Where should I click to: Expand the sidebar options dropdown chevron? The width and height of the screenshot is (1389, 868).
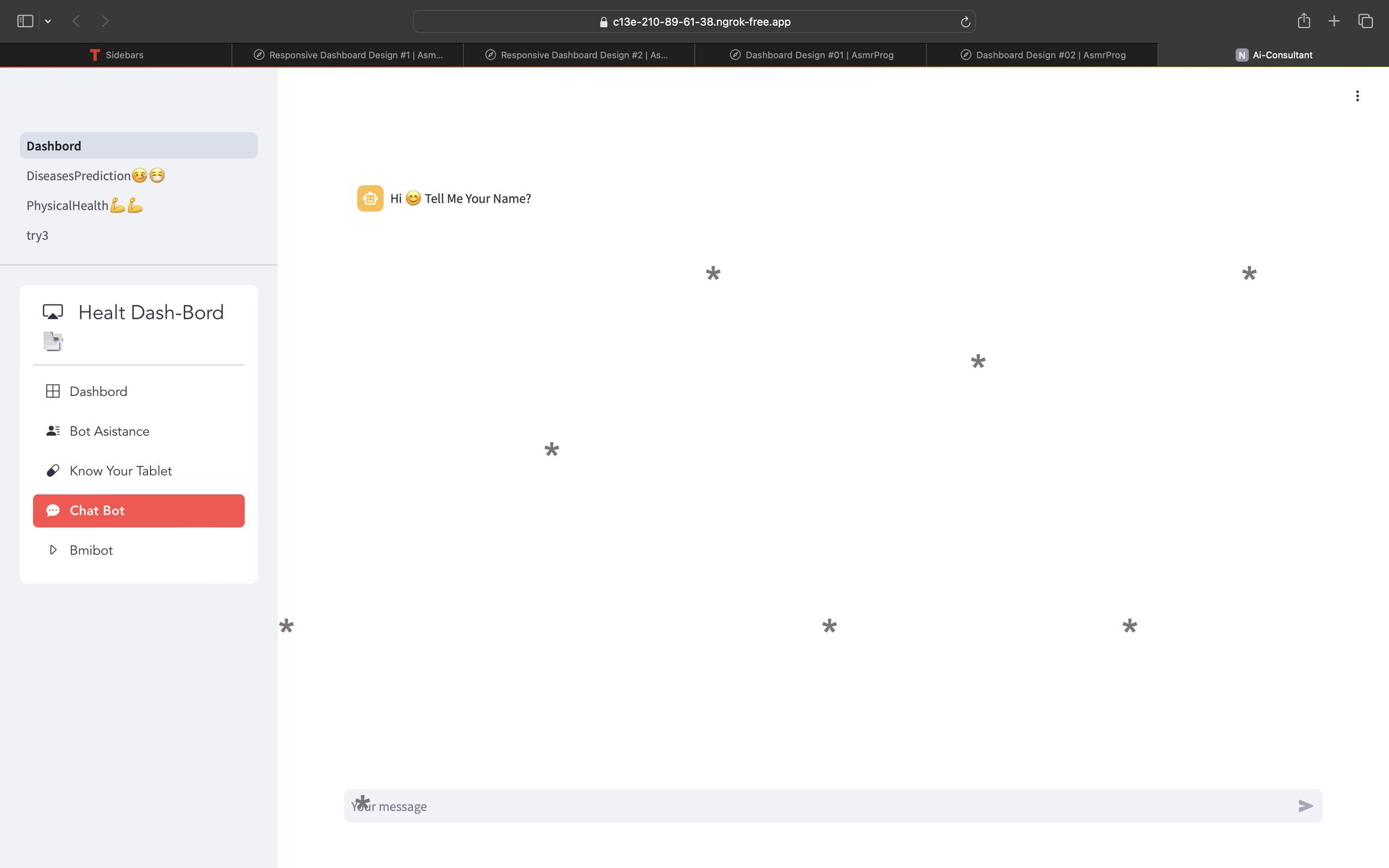point(48,21)
